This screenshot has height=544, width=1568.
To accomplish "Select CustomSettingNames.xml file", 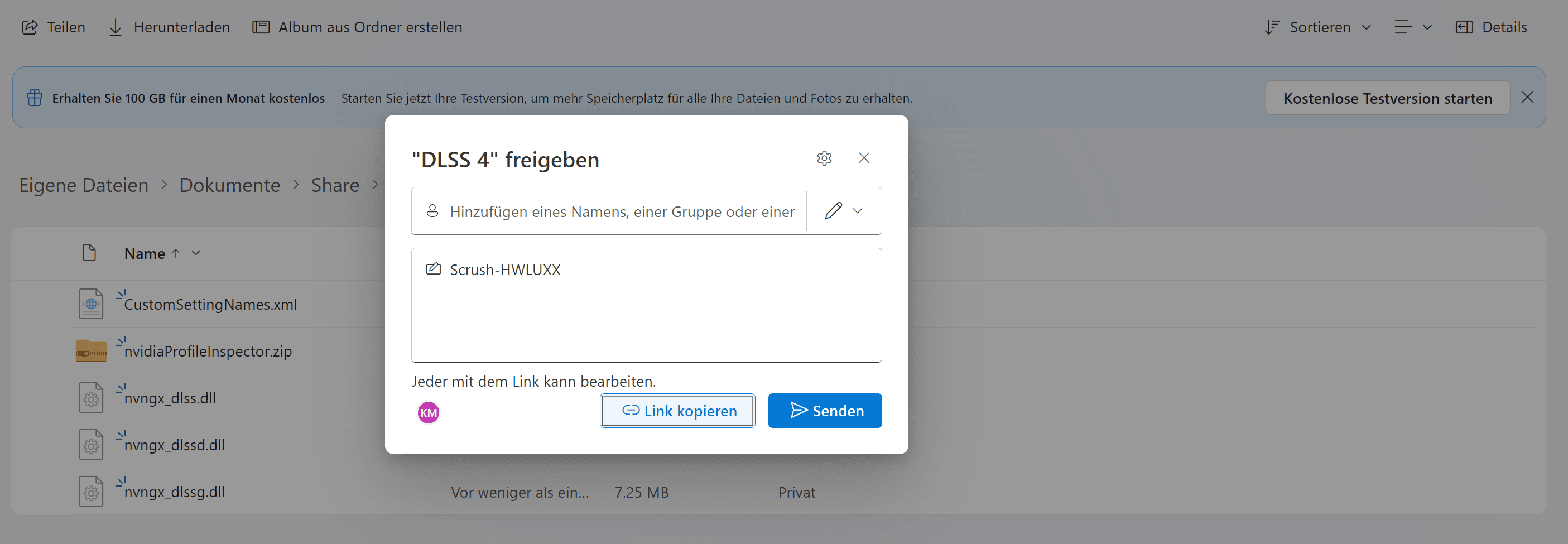I will (x=210, y=304).
